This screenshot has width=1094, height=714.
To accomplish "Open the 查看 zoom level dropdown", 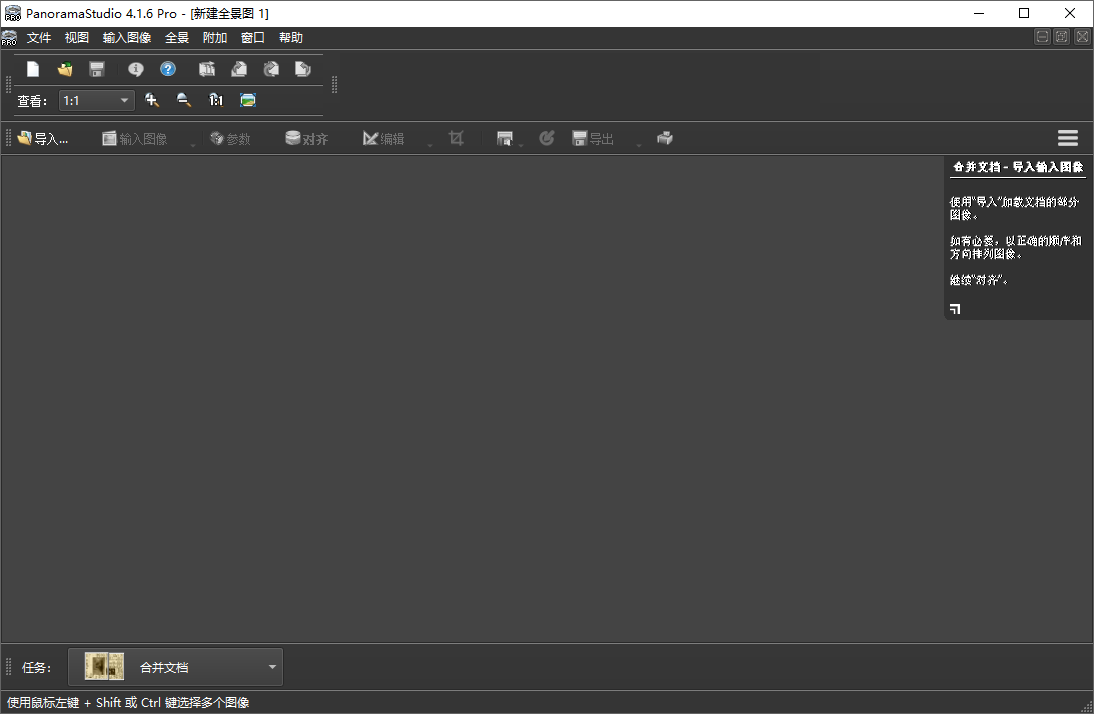I will point(96,101).
